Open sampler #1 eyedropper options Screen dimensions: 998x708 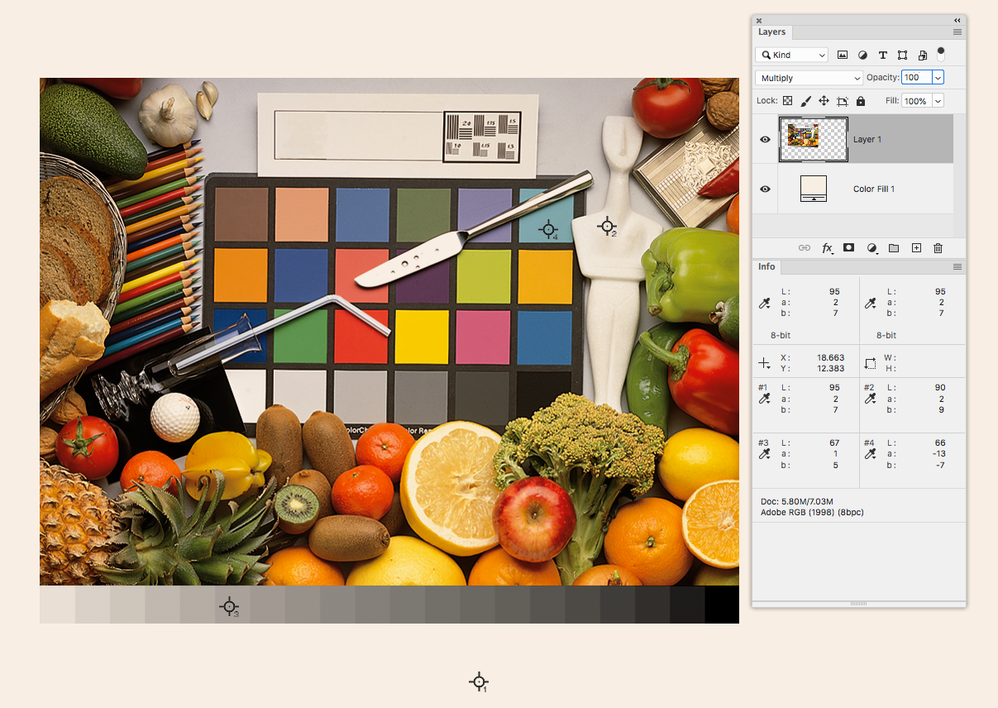(x=764, y=399)
